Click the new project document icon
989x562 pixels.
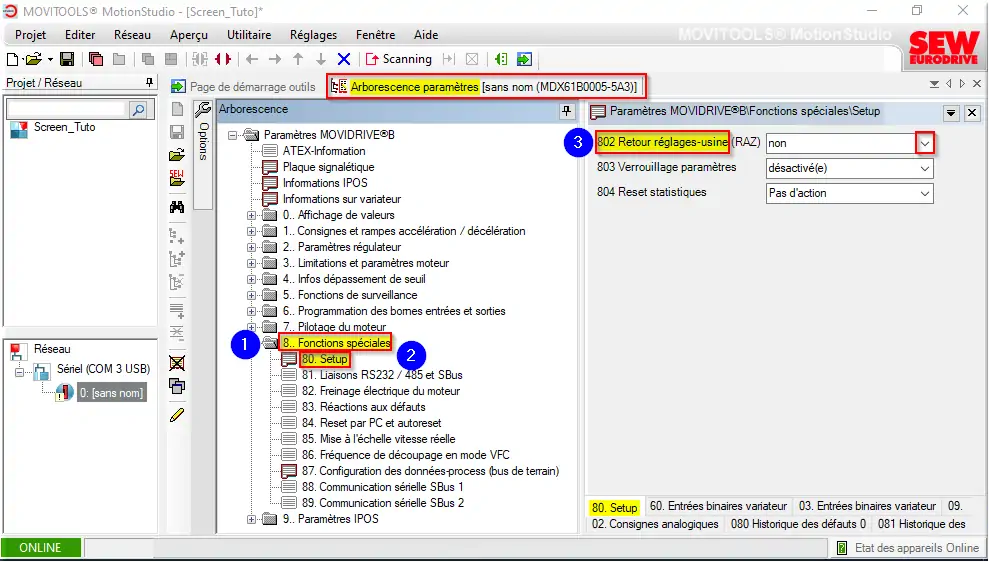(13, 59)
